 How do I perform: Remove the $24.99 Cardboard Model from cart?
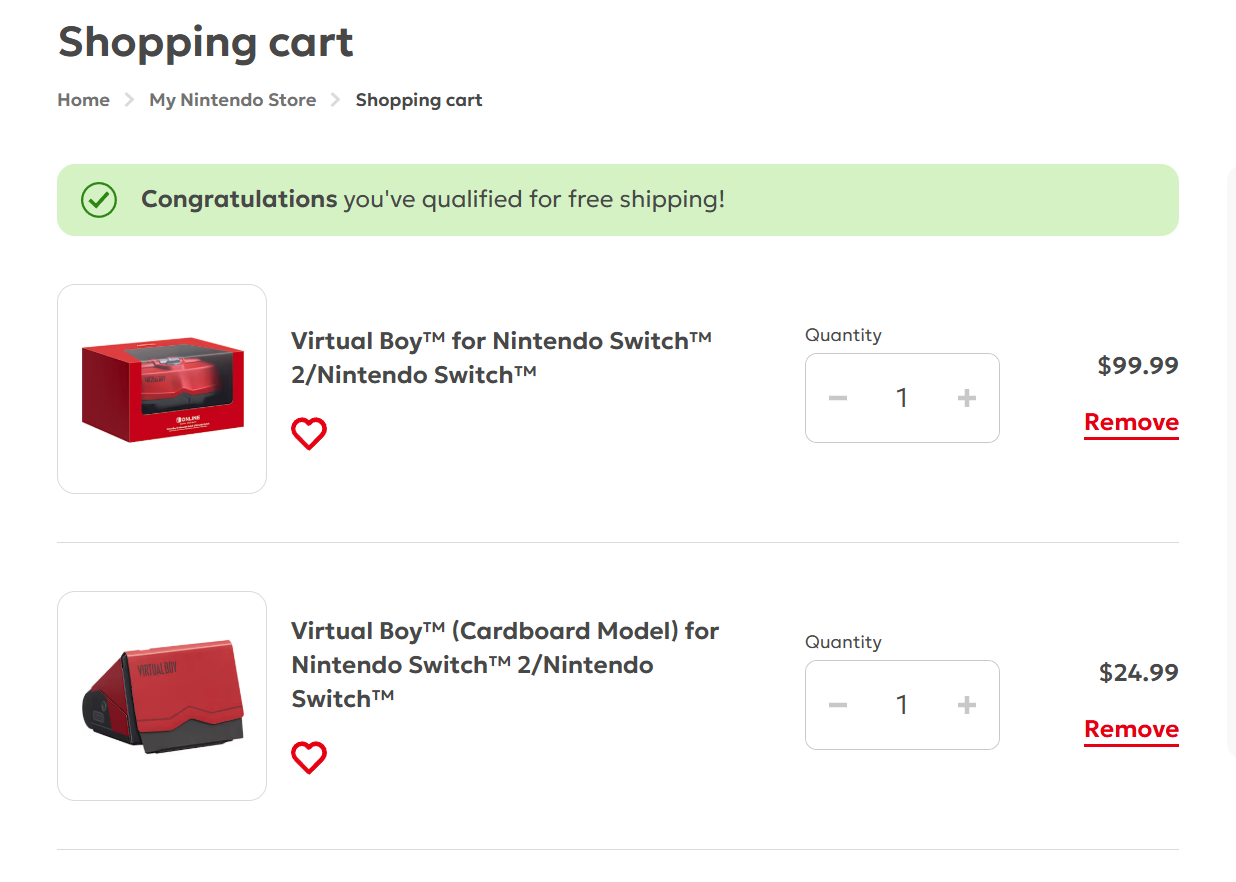[x=1131, y=730]
